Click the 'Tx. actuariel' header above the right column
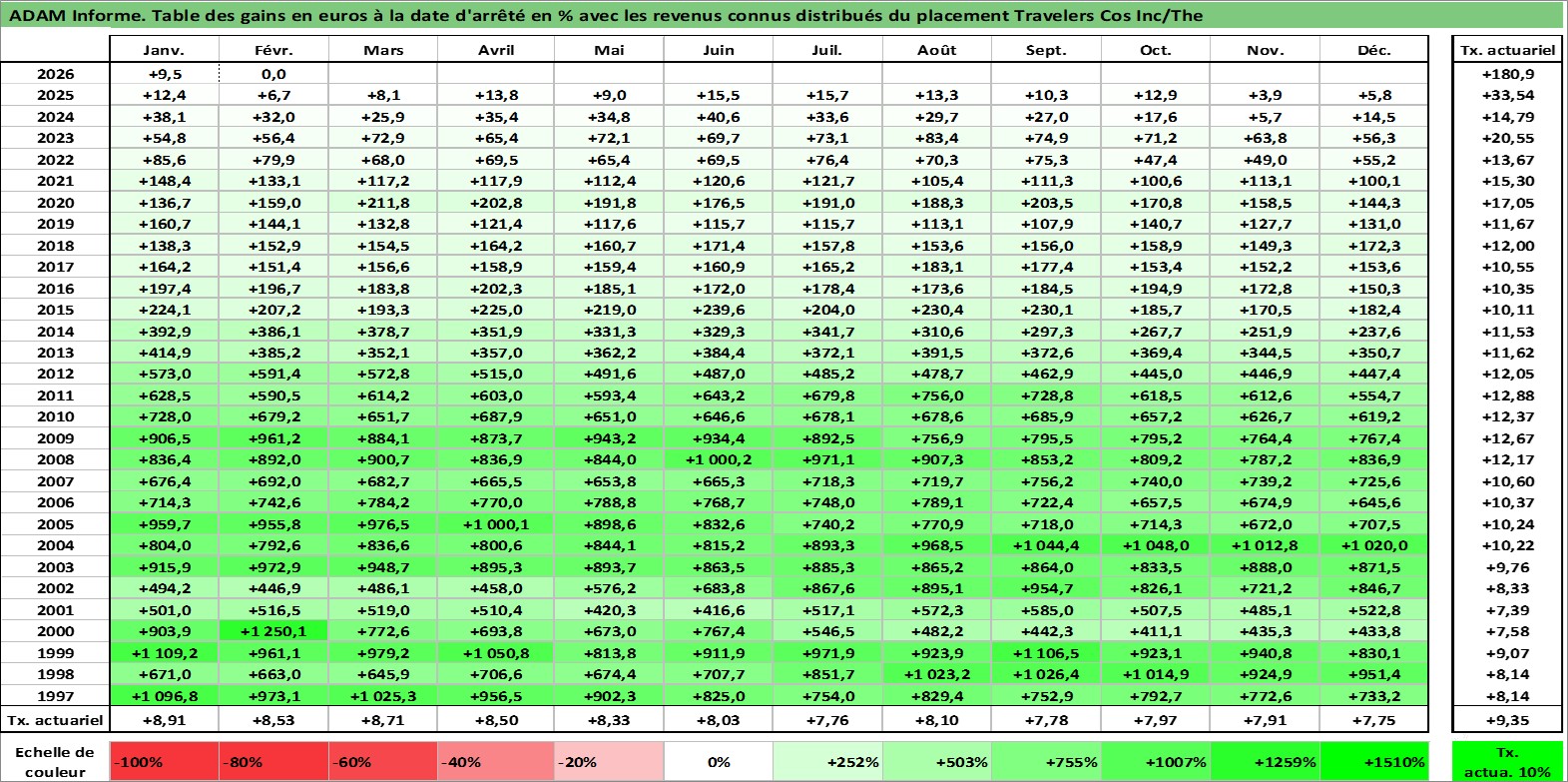1568x782 pixels. coord(1507,50)
